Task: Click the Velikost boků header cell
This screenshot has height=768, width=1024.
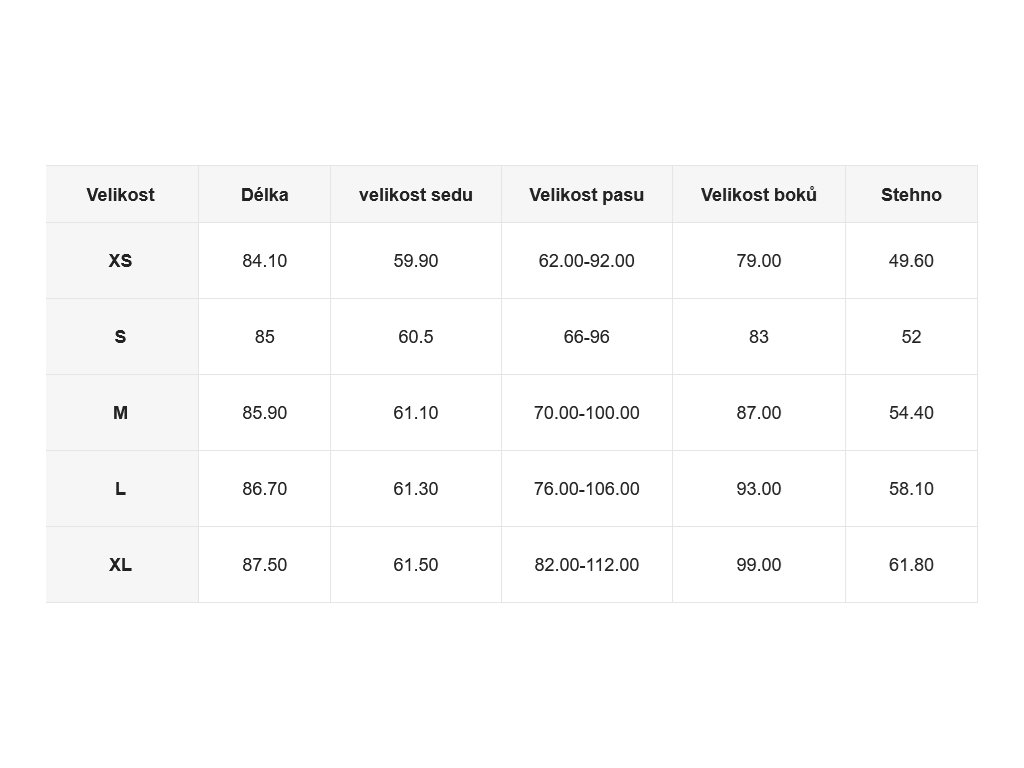Action: pyautogui.click(x=759, y=195)
